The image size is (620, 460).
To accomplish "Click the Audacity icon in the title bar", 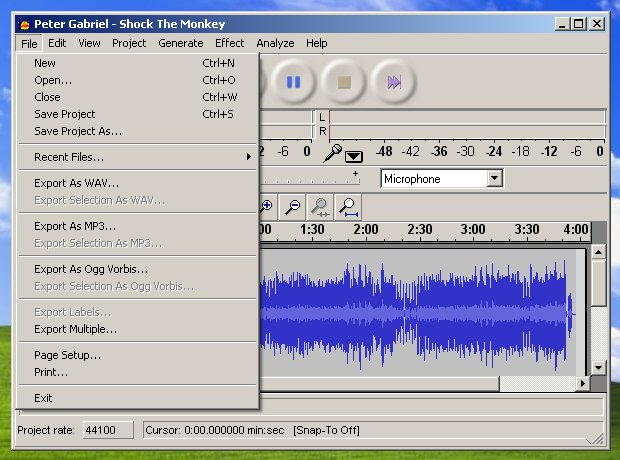I will 25,25.
